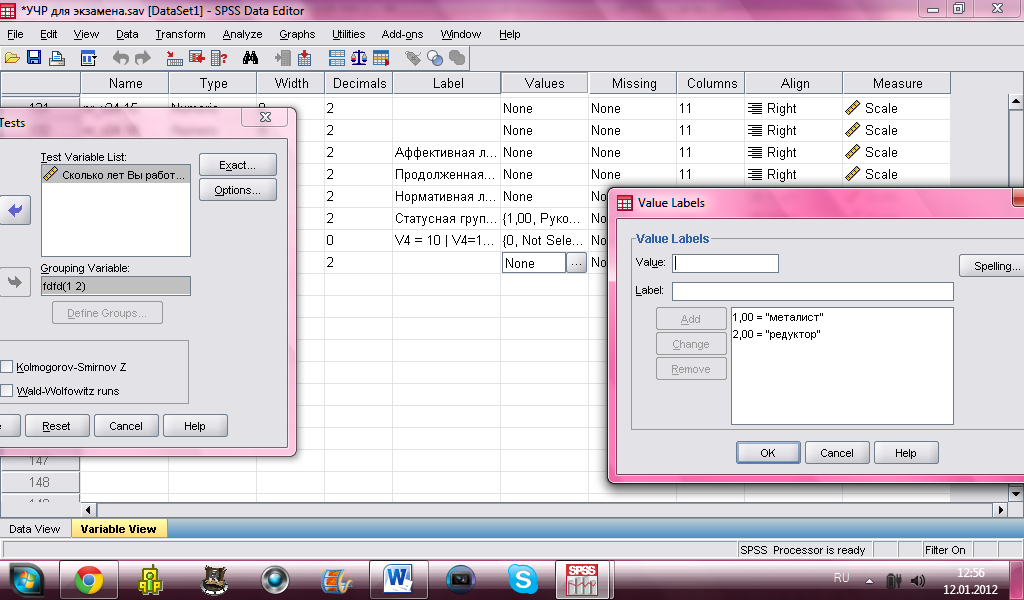Screen dimensions: 1024x600
Task: Select the 1,00 = "металист" entry
Action: tap(778, 317)
